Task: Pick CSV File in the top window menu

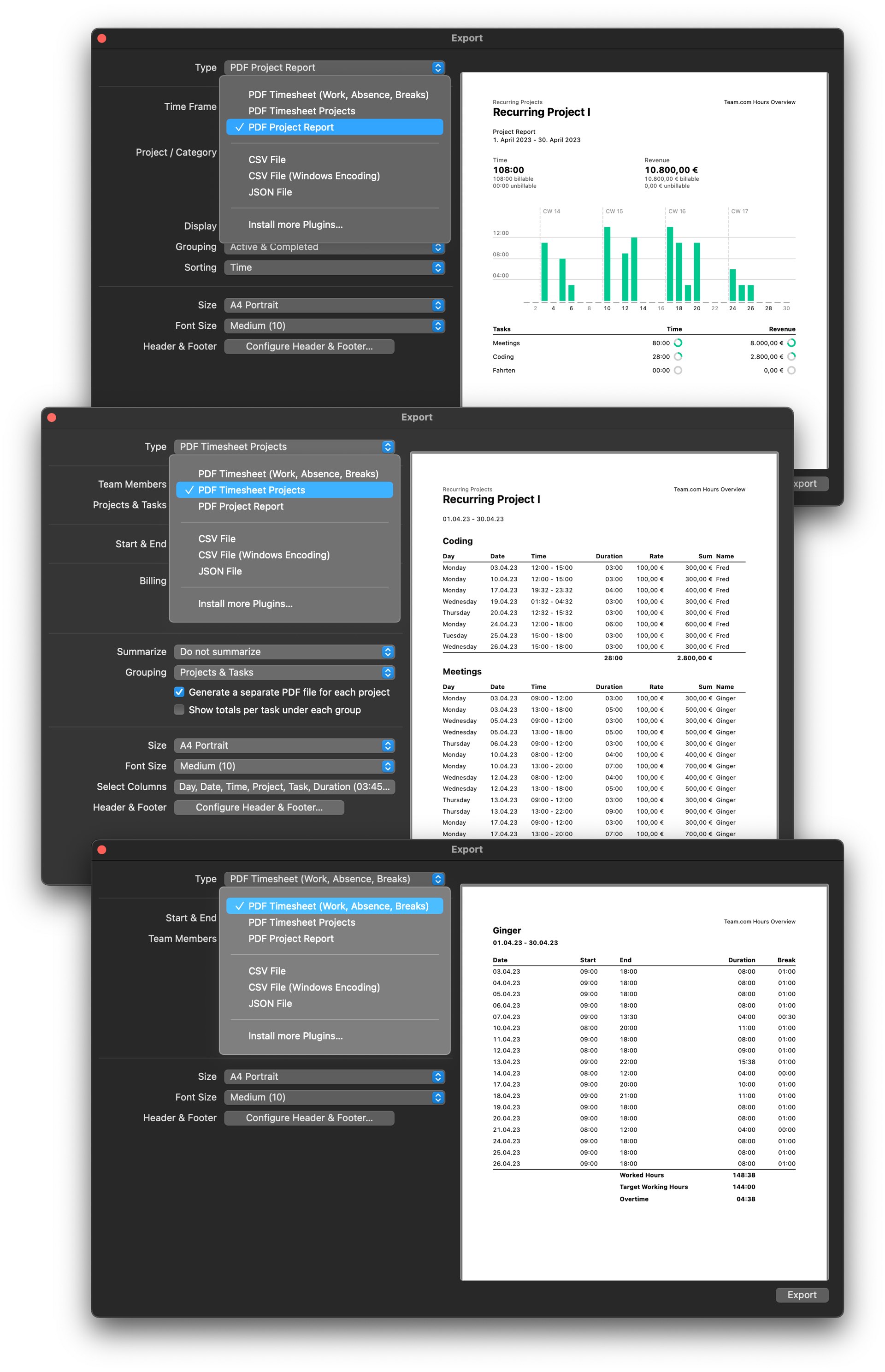Action: pos(335,160)
